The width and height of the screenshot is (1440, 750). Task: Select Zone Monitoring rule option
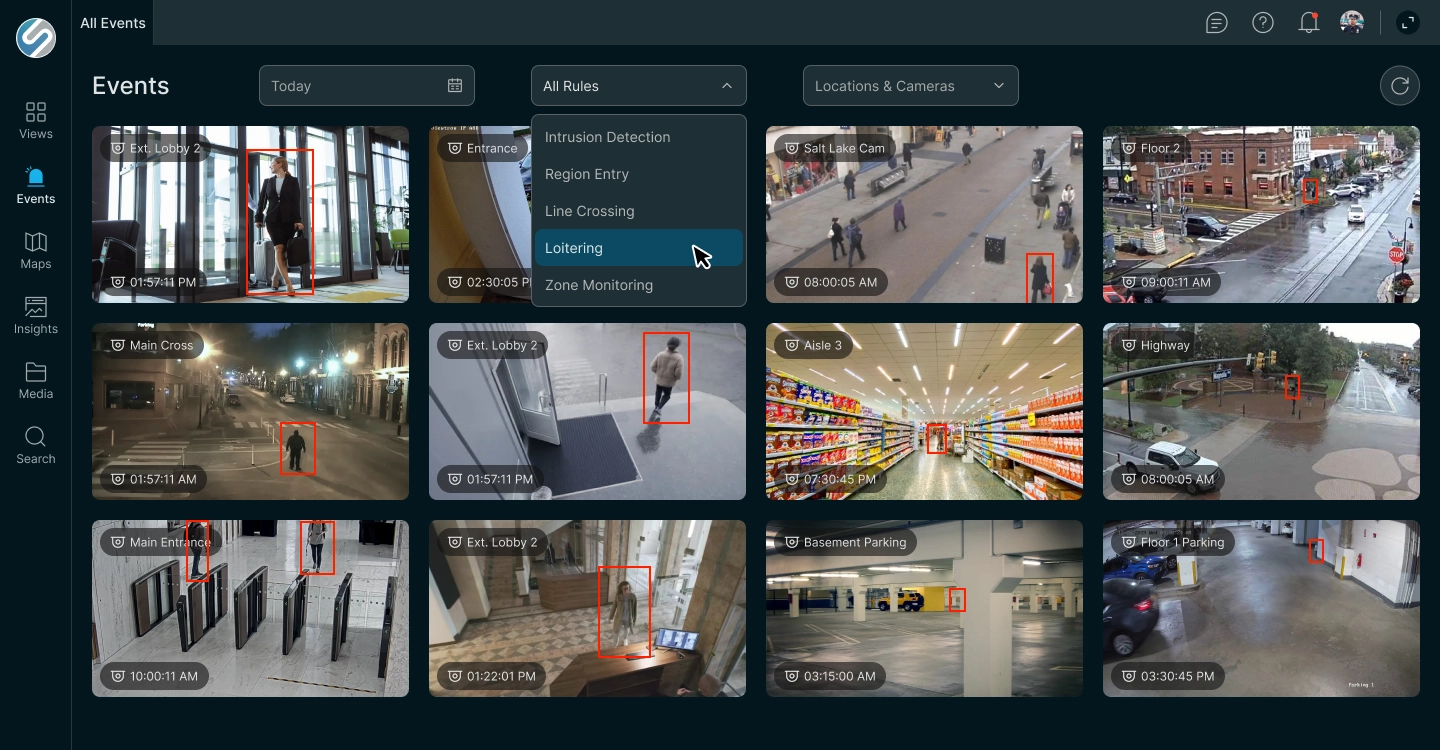639,285
